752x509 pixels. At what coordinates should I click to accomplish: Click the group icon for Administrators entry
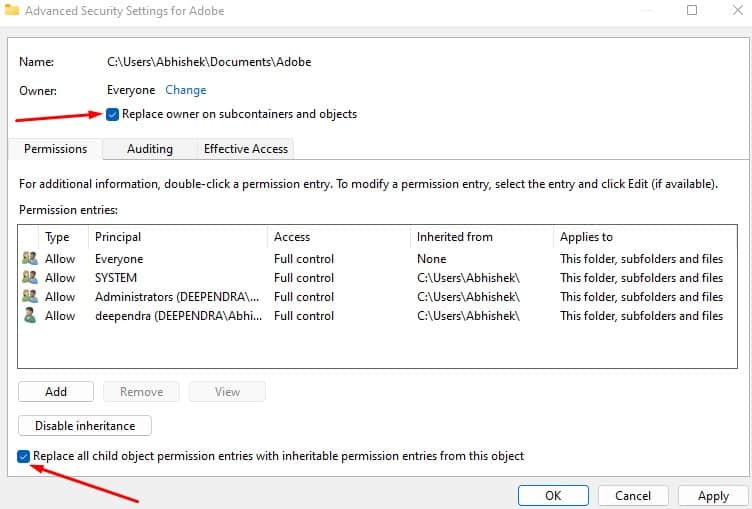(30, 296)
